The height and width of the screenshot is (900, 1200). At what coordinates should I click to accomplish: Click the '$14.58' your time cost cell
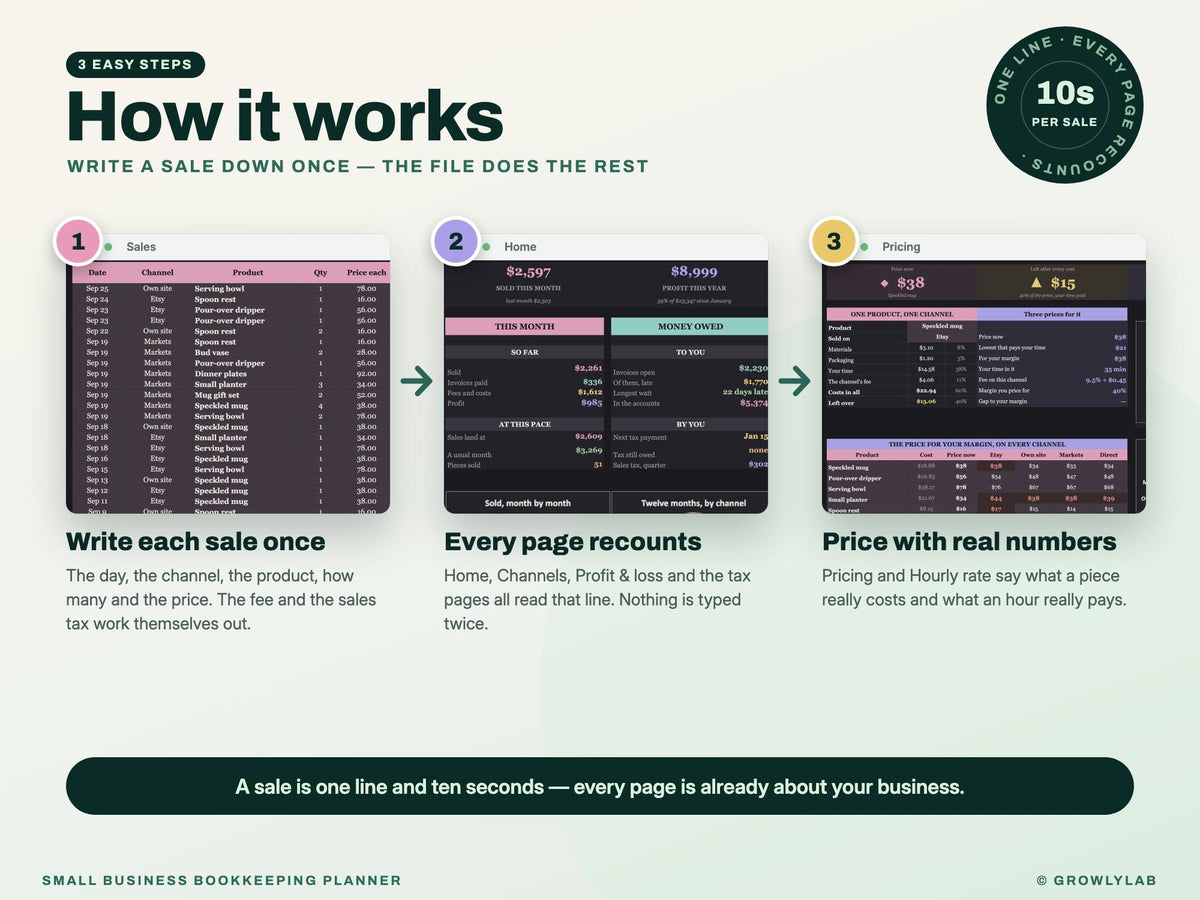point(925,370)
